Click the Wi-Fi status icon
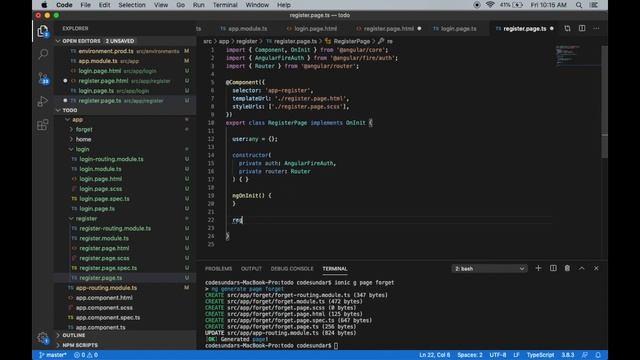640x360 pixels. 490,5
